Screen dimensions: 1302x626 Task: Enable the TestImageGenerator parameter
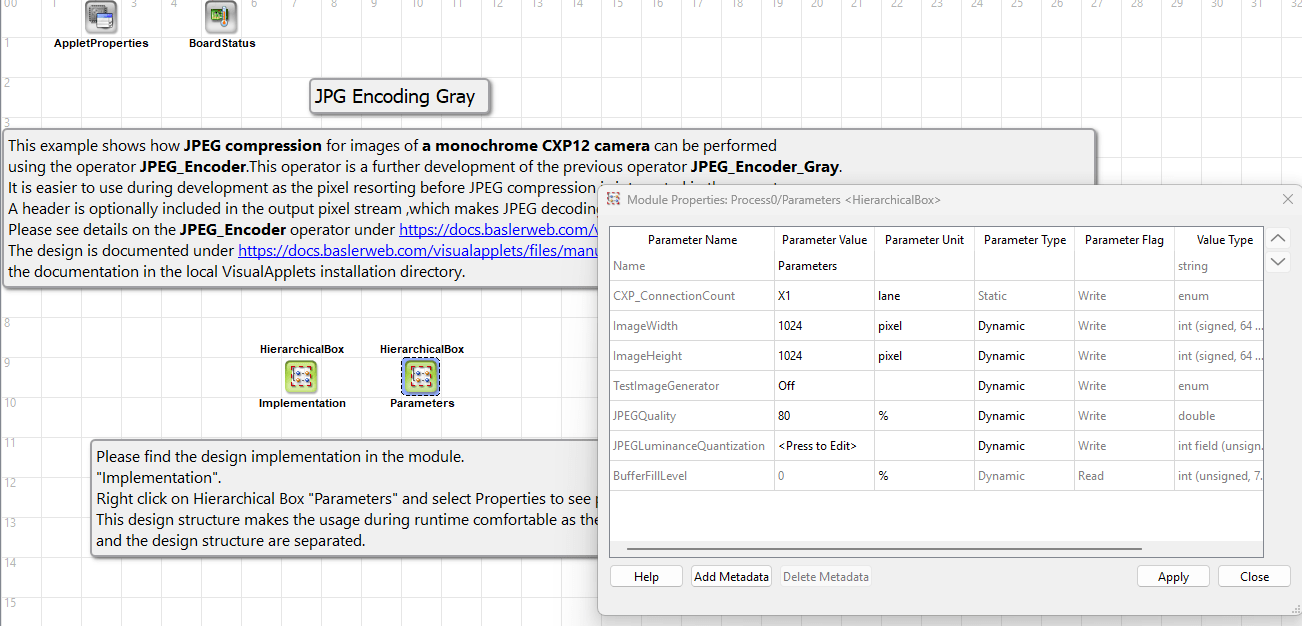pyautogui.click(x=823, y=385)
